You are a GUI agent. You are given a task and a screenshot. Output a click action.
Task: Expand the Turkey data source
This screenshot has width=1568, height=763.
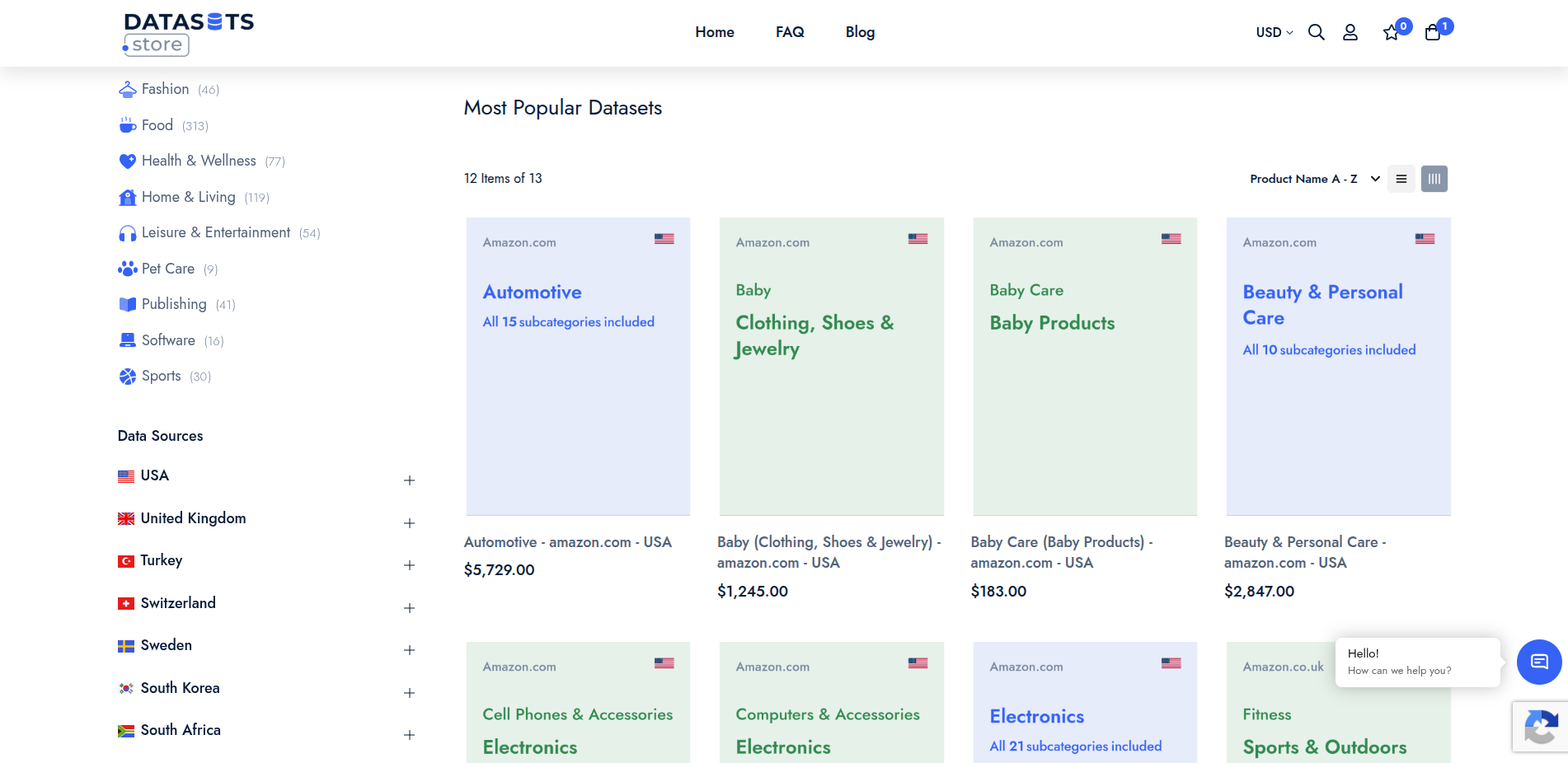pyautogui.click(x=409, y=565)
